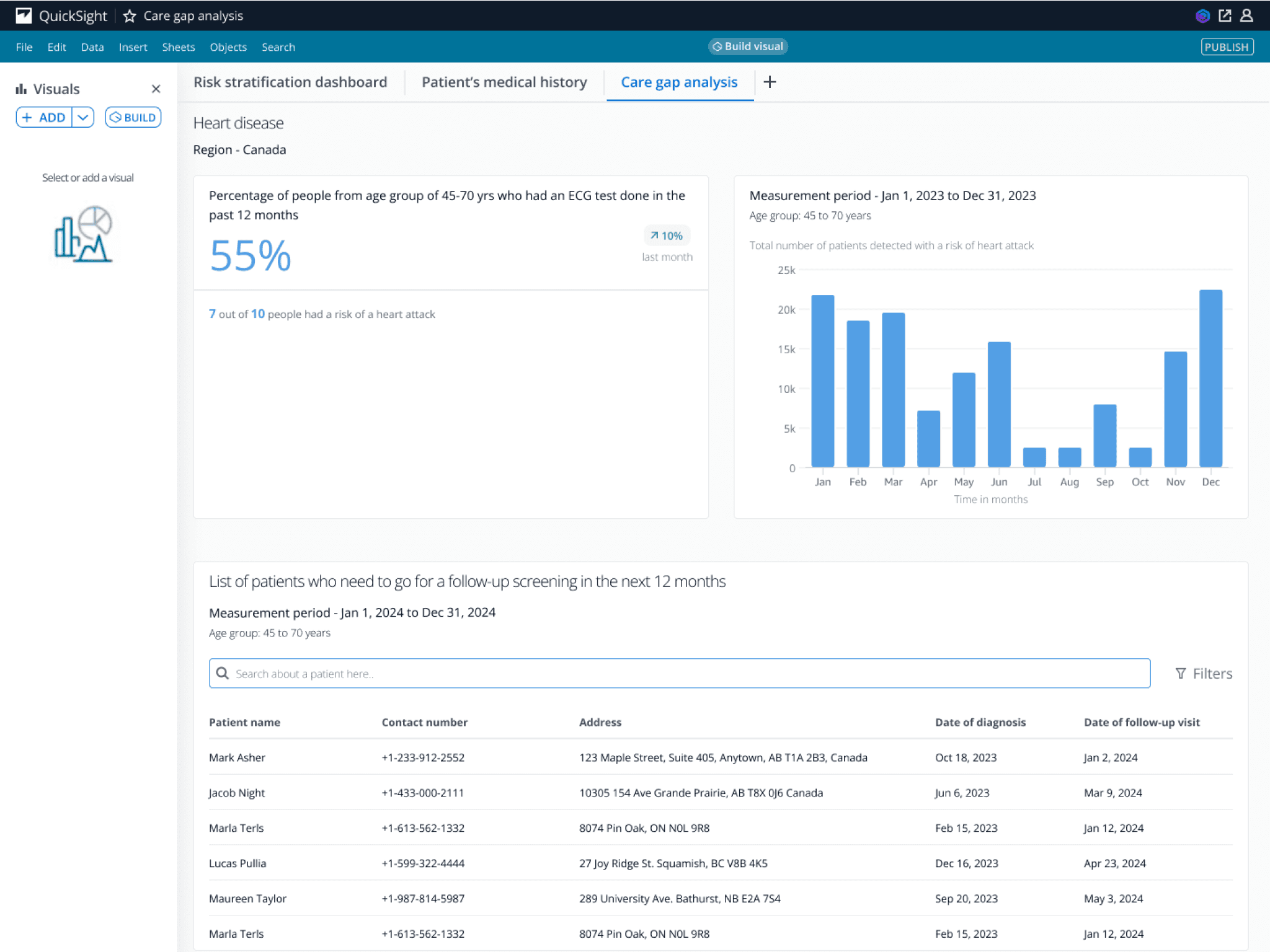
Task: Open the Data menu
Action: [x=92, y=47]
